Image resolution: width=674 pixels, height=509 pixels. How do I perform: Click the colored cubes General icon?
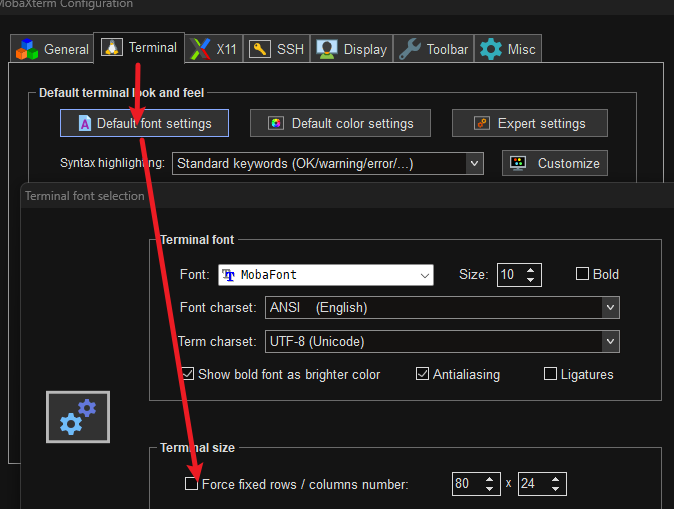click(x=27, y=49)
